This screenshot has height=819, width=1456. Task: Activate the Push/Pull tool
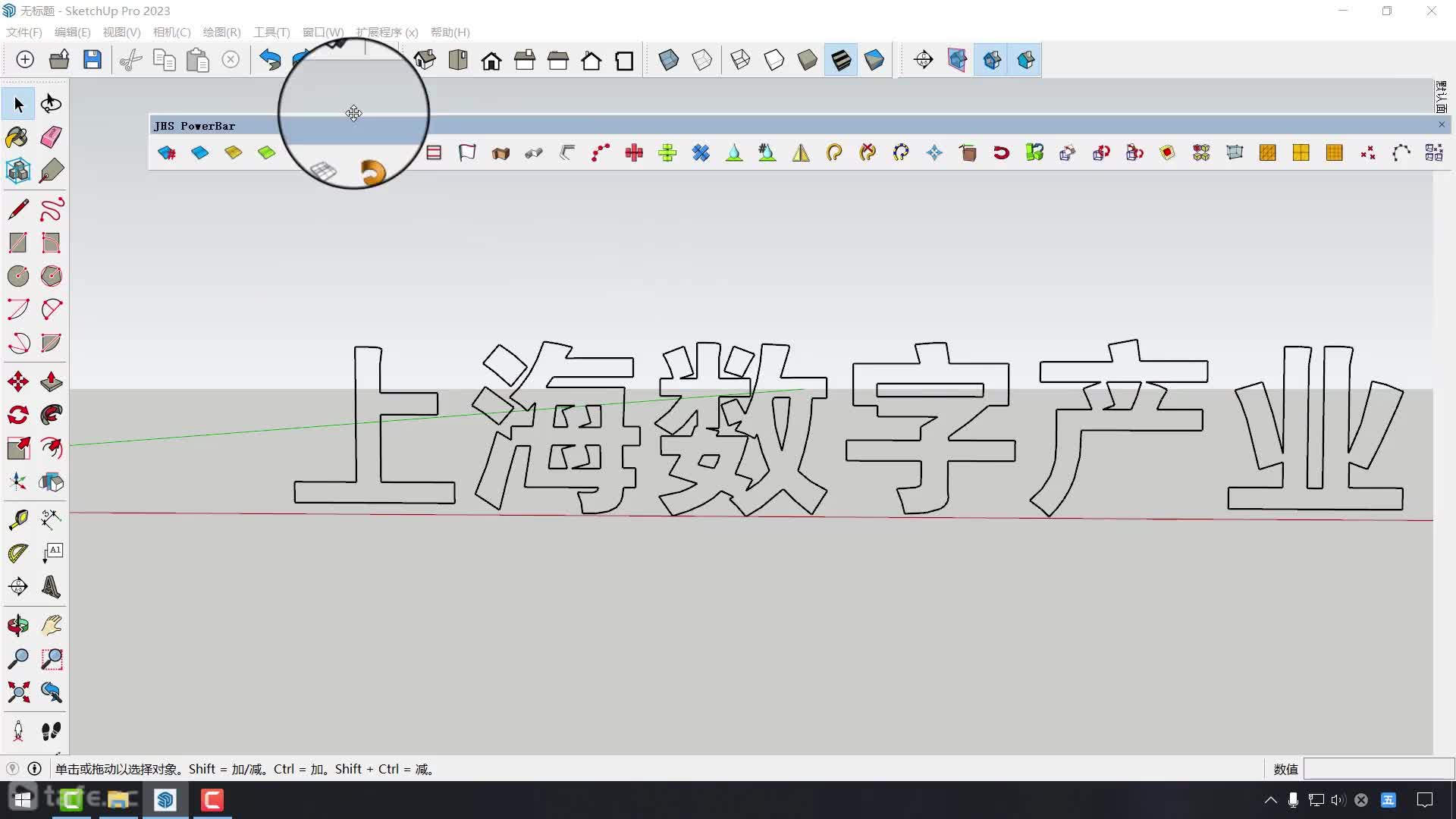coord(51,381)
